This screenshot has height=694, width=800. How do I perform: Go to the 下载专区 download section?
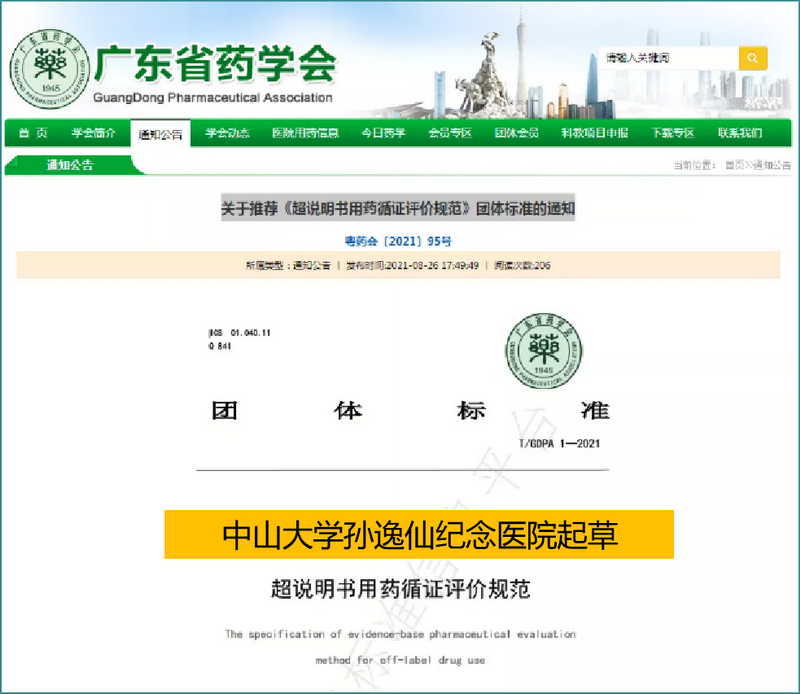tap(672, 133)
